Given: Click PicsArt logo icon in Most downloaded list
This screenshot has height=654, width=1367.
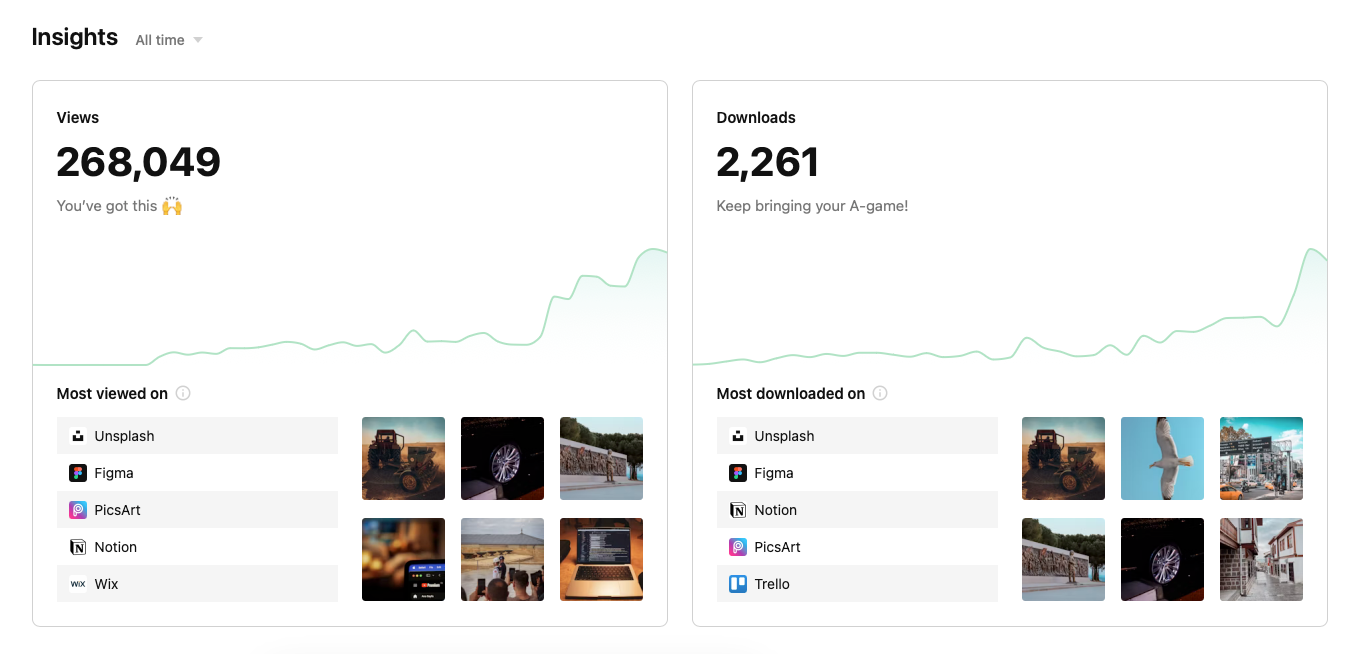Looking at the screenshot, I should (x=738, y=547).
